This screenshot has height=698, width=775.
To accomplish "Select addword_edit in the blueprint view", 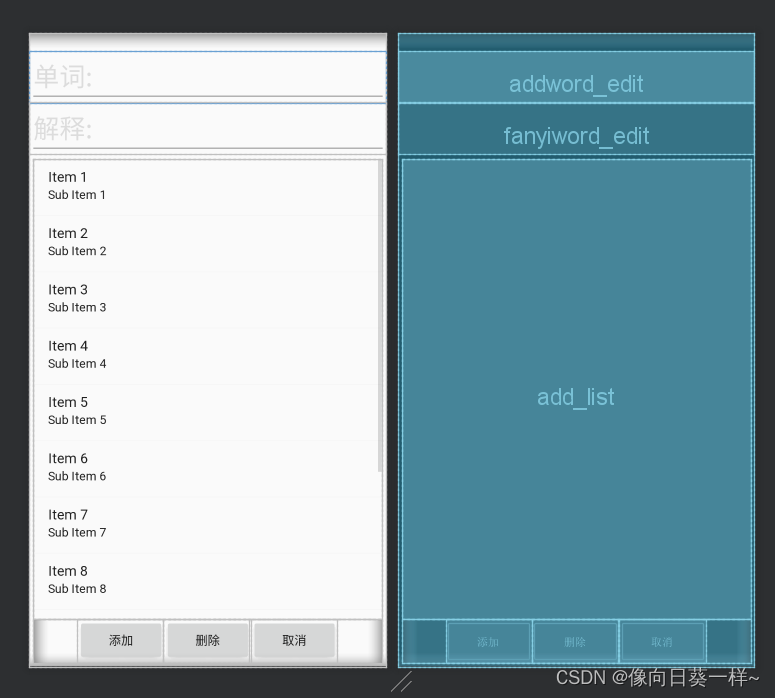I will (x=576, y=83).
